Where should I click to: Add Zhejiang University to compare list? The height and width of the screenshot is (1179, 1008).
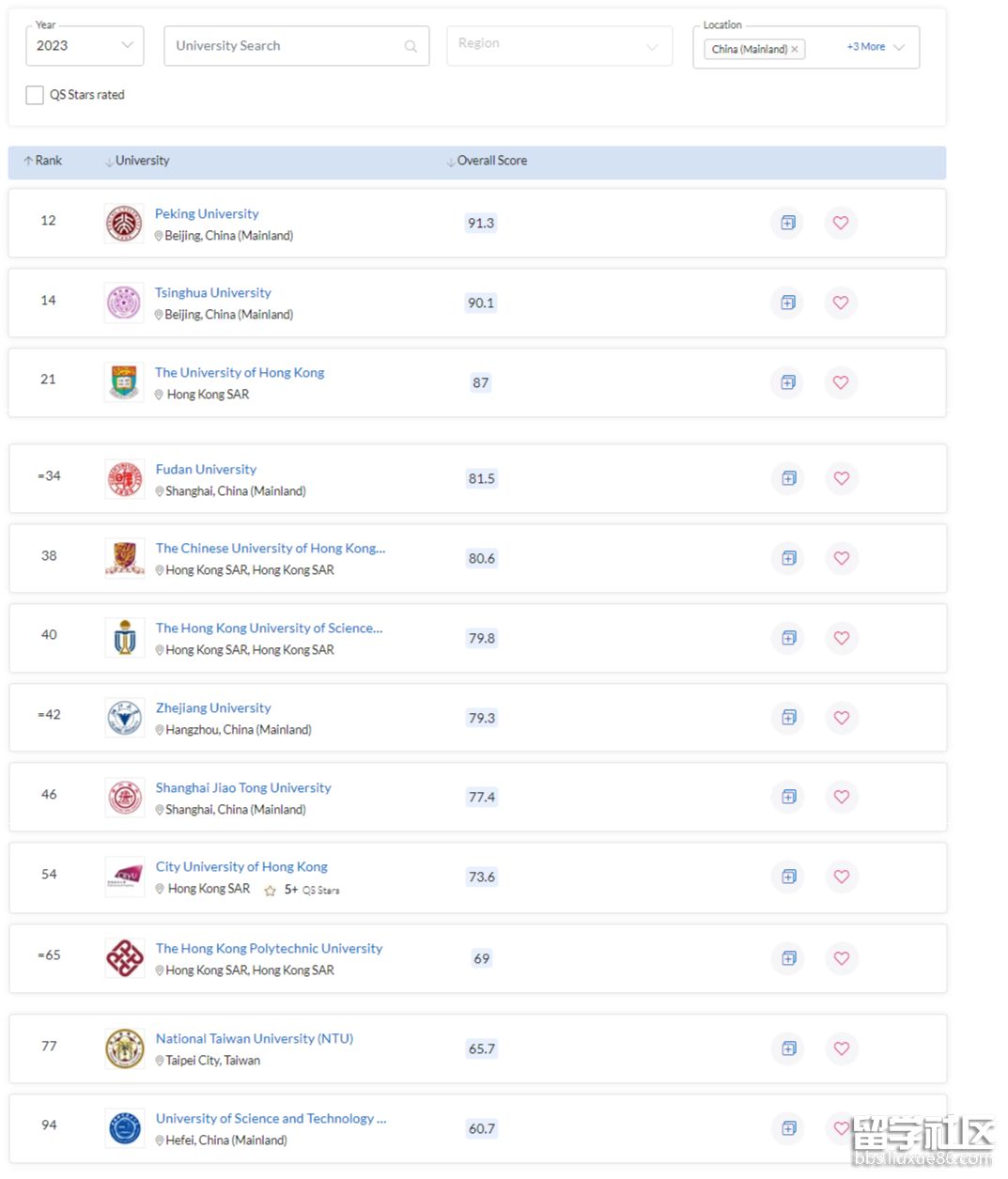coord(789,718)
